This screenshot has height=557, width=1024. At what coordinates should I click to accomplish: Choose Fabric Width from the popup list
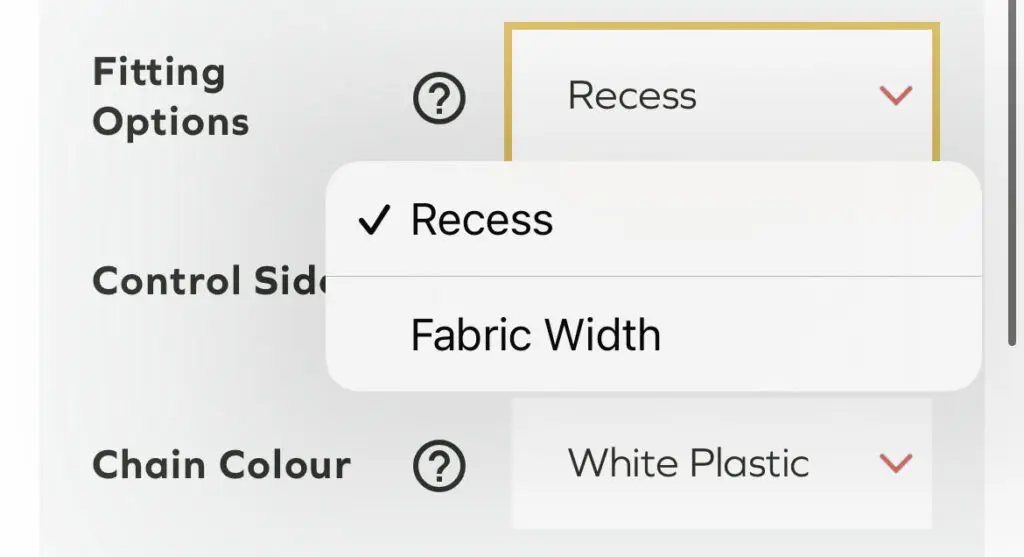click(x=536, y=335)
